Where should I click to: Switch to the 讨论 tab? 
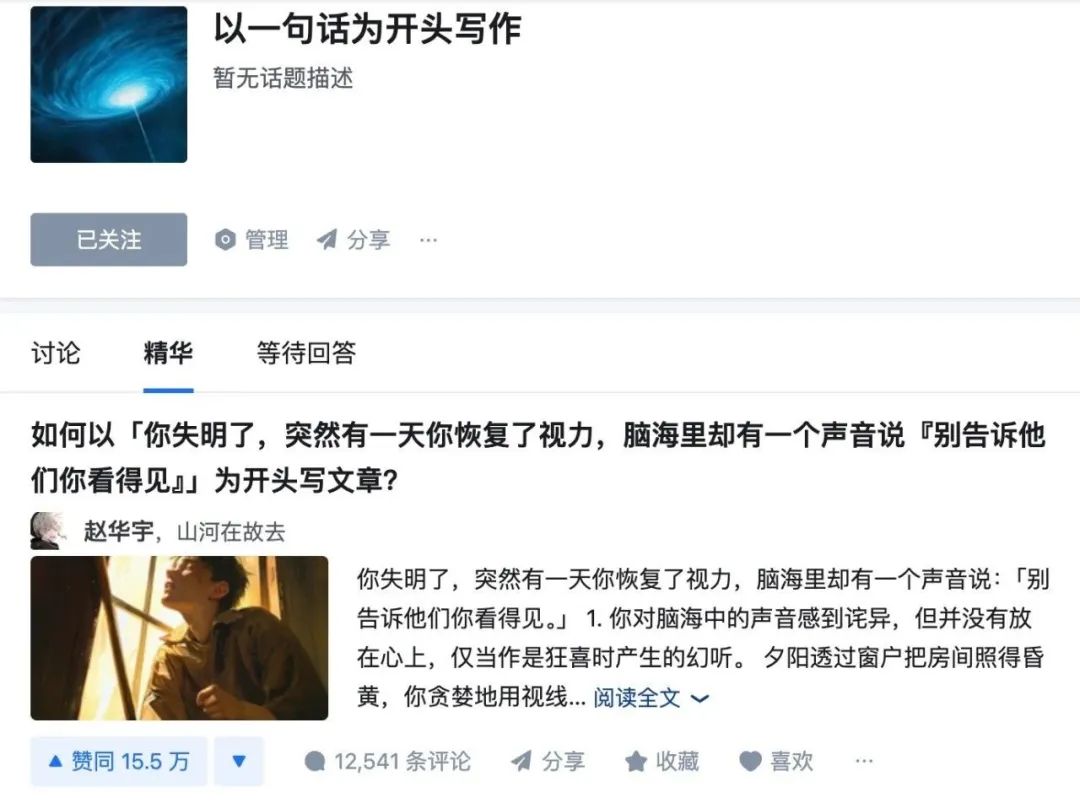(56, 353)
